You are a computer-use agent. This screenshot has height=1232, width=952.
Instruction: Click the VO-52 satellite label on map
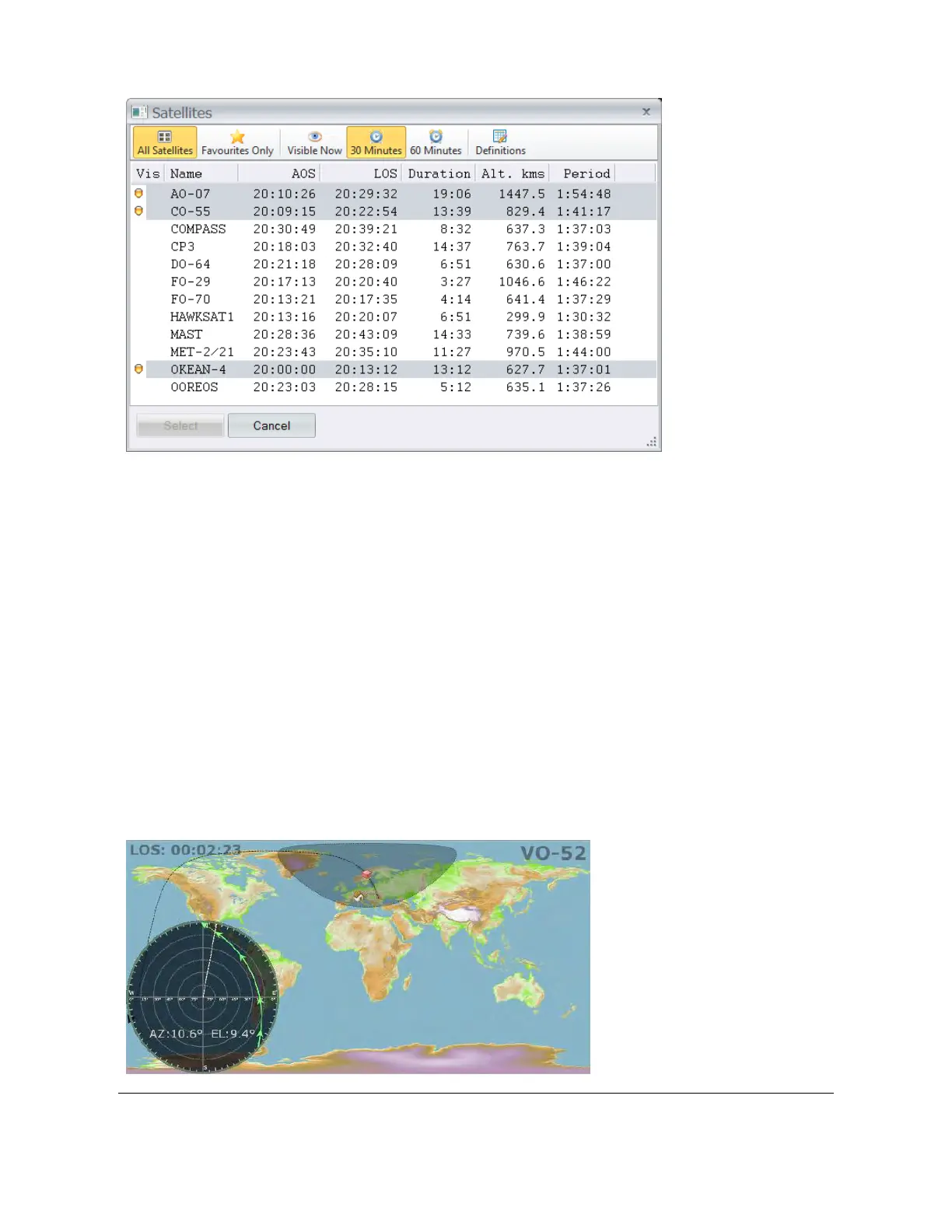click(553, 853)
